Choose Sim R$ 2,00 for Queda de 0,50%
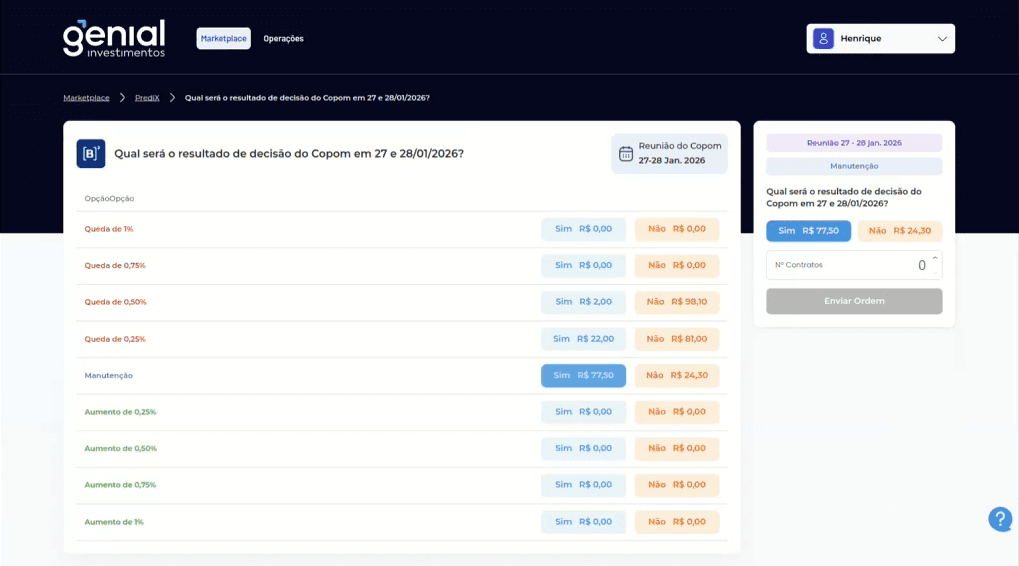This screenshot has width=1019, height=566. [584, 302]
